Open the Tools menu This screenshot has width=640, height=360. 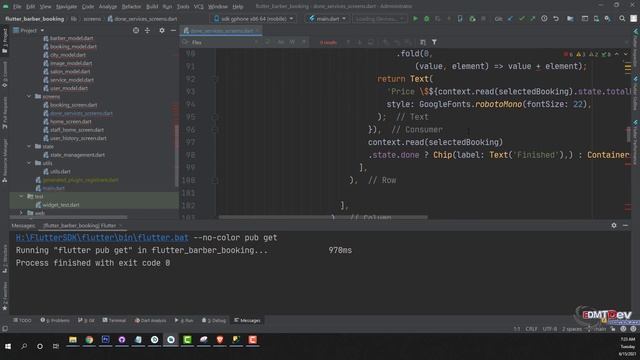[183, 7]
